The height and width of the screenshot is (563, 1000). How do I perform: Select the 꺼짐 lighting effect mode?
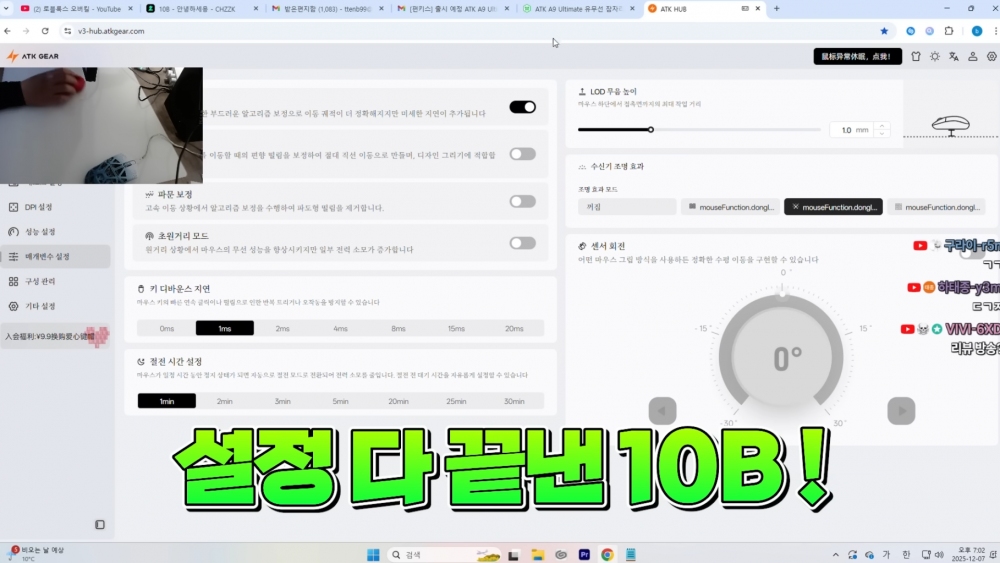[x=627, y=207]
